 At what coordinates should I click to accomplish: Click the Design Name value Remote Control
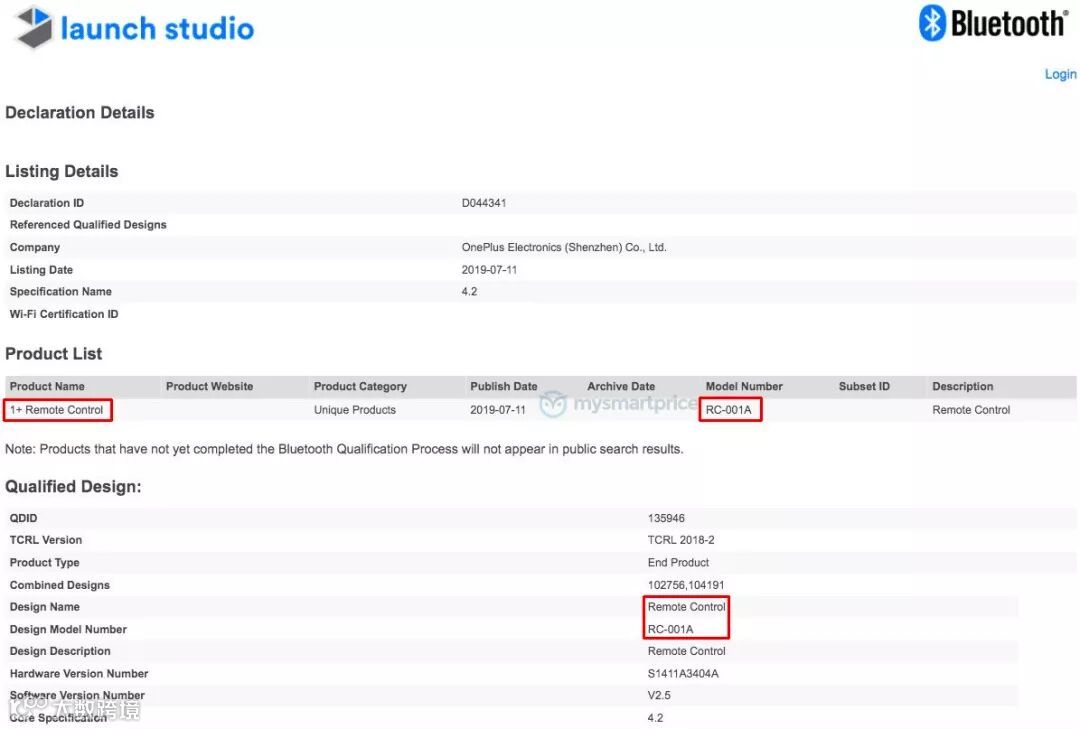[x=686, y=606]
